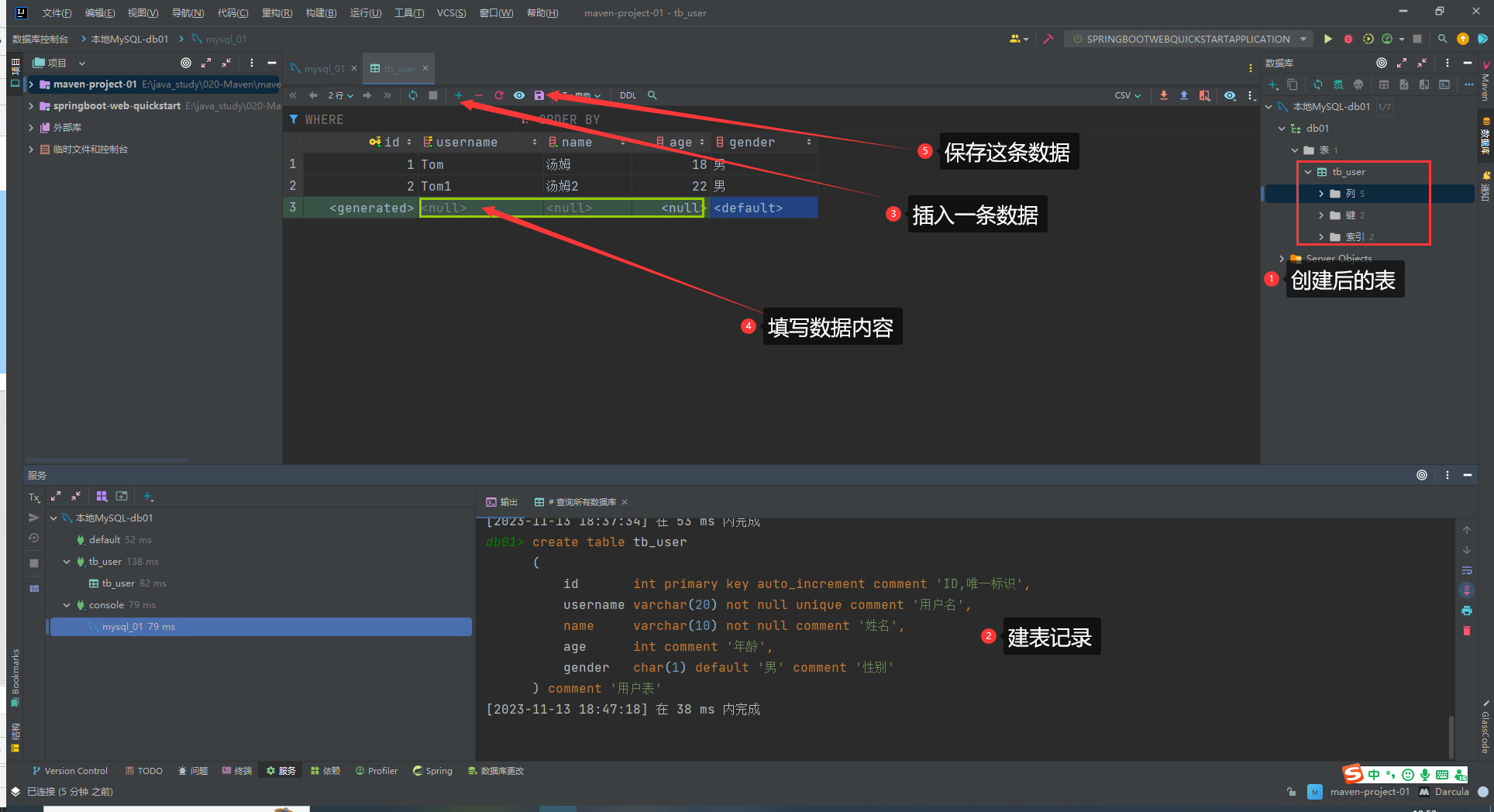Open the CSV data extractor dropdown
The width and height of the screenshot is (1494, 812).
pos(1127,95)
